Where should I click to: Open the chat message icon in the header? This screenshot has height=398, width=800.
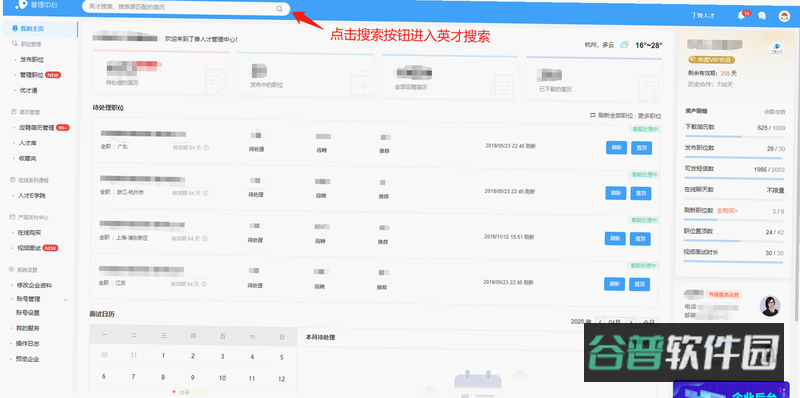762,16
